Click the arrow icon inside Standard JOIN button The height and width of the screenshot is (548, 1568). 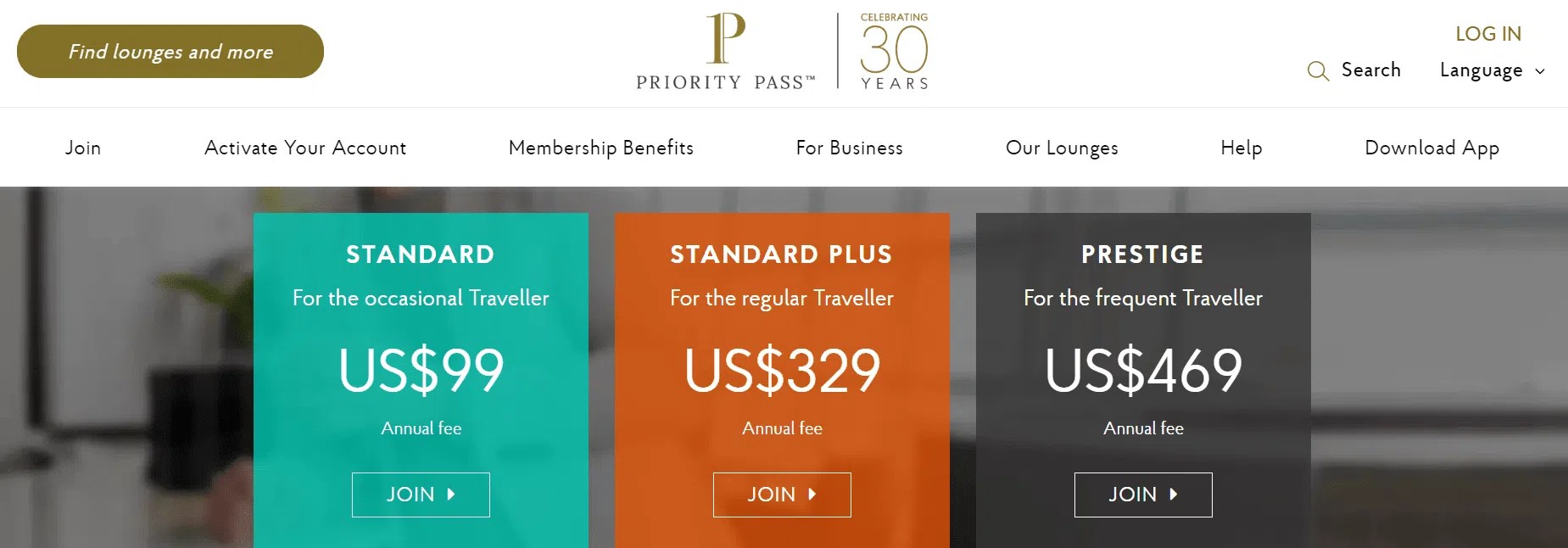[x=450, y=495]
